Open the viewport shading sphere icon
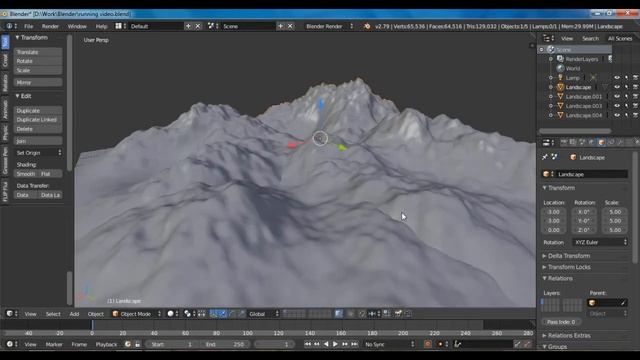The image size is (640, 360). point(171,313)
